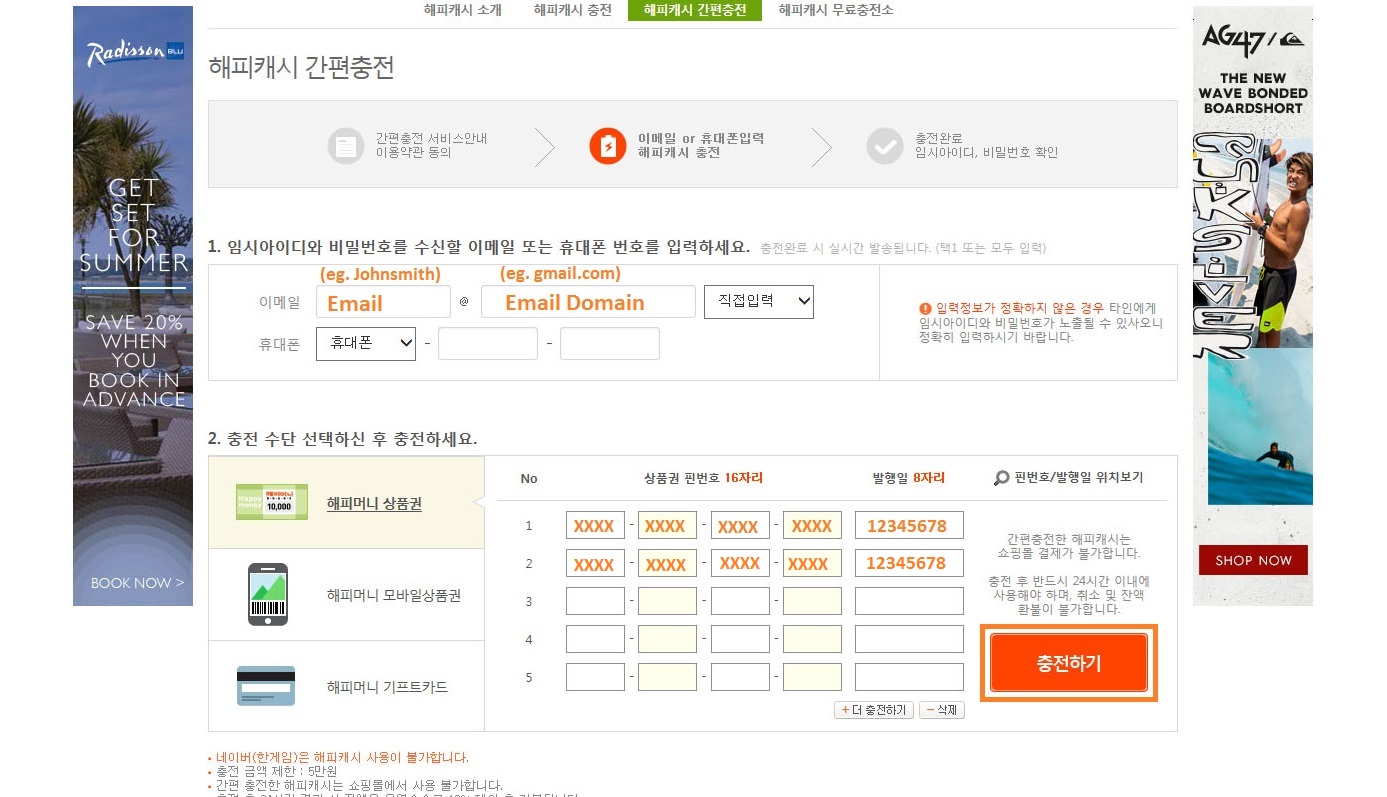Click row 1 first PIN field
The width and height of the screenshot is (1387, 797).
pyautogui.click(x=595, y=525)
